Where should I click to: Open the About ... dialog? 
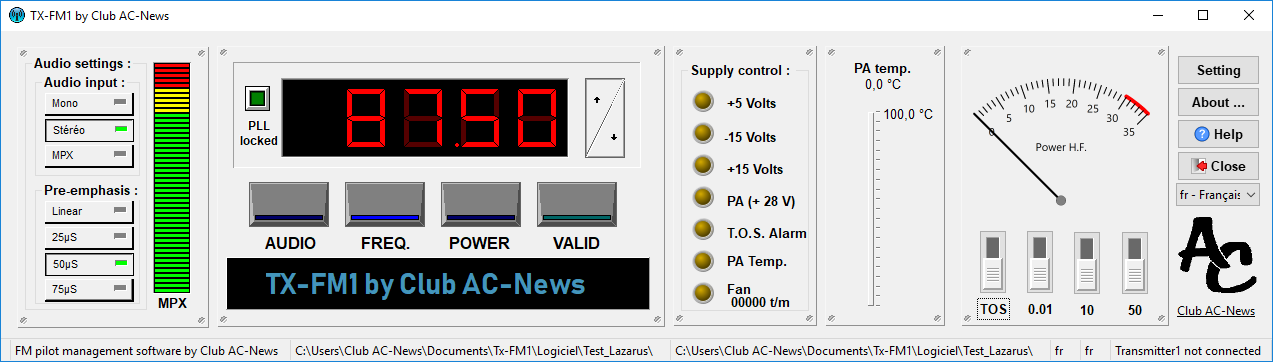(x=1218, y=102)
